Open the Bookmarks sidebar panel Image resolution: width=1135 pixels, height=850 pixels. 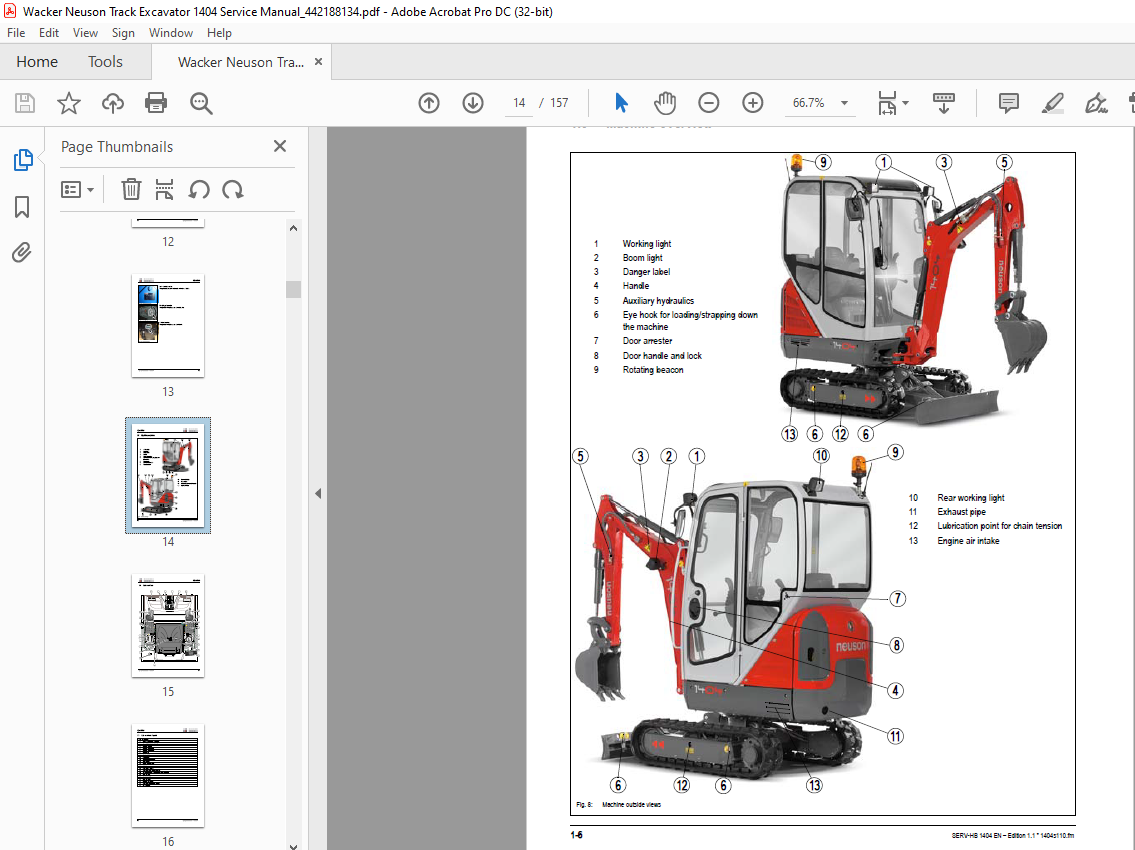pos(22,207)
